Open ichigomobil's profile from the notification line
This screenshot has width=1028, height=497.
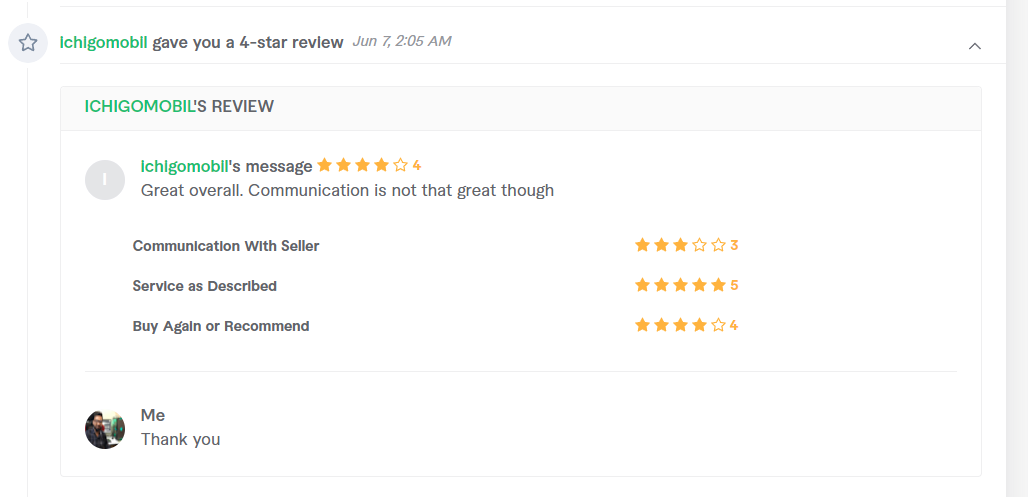[x=104, y=43]
